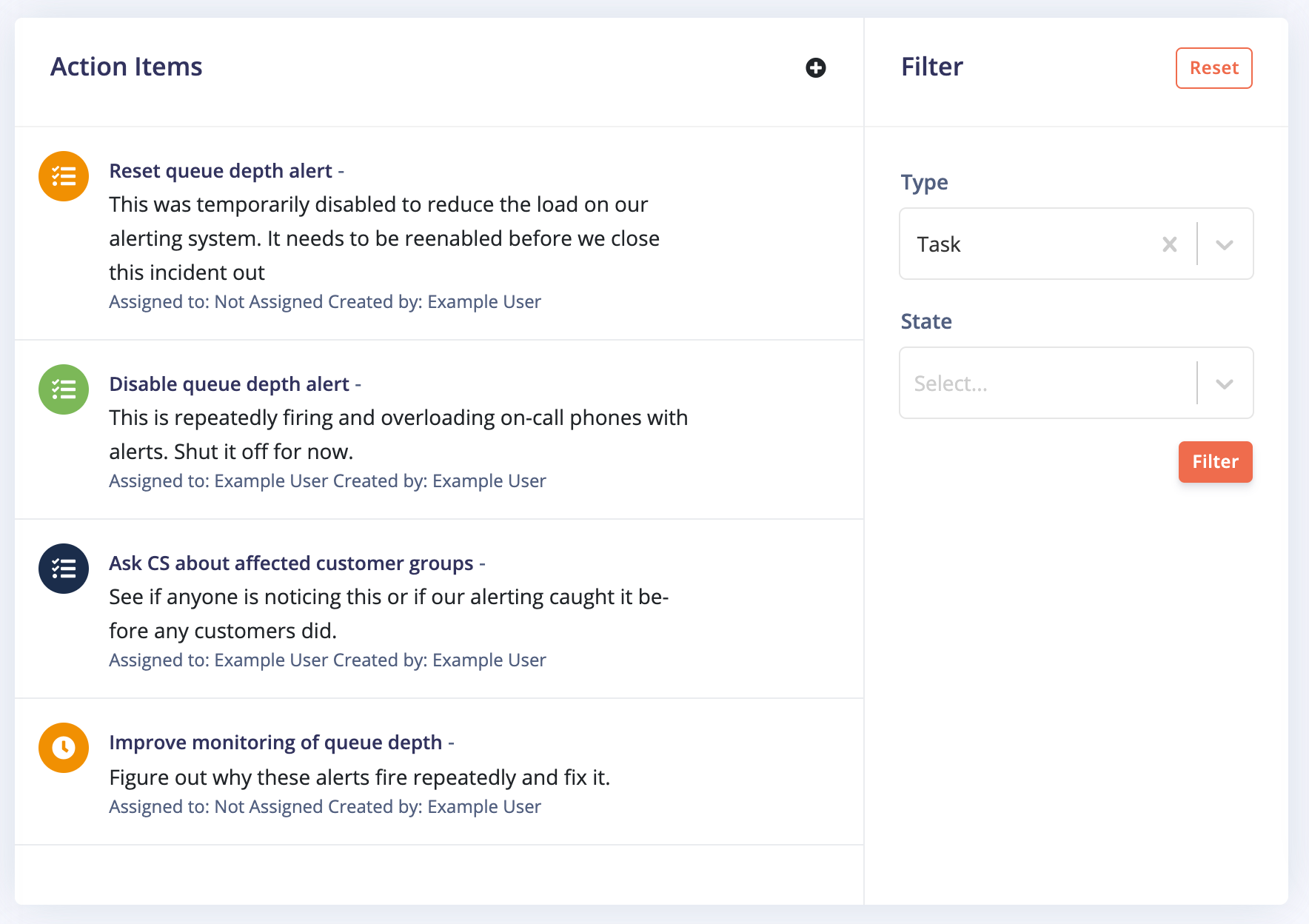Open the Reset queue depth alert item
This screenshot has width=1309, height=924.
[221, 171]
